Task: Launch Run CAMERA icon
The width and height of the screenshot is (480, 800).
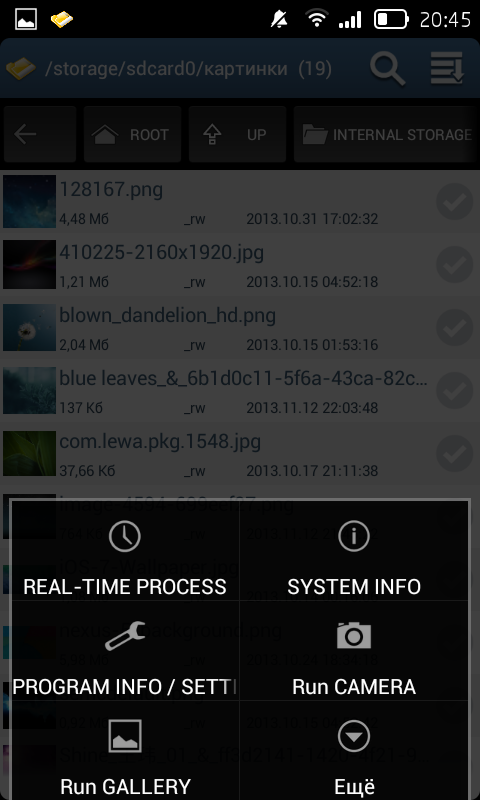Action: pyautogui.click(x=353, y=635)
